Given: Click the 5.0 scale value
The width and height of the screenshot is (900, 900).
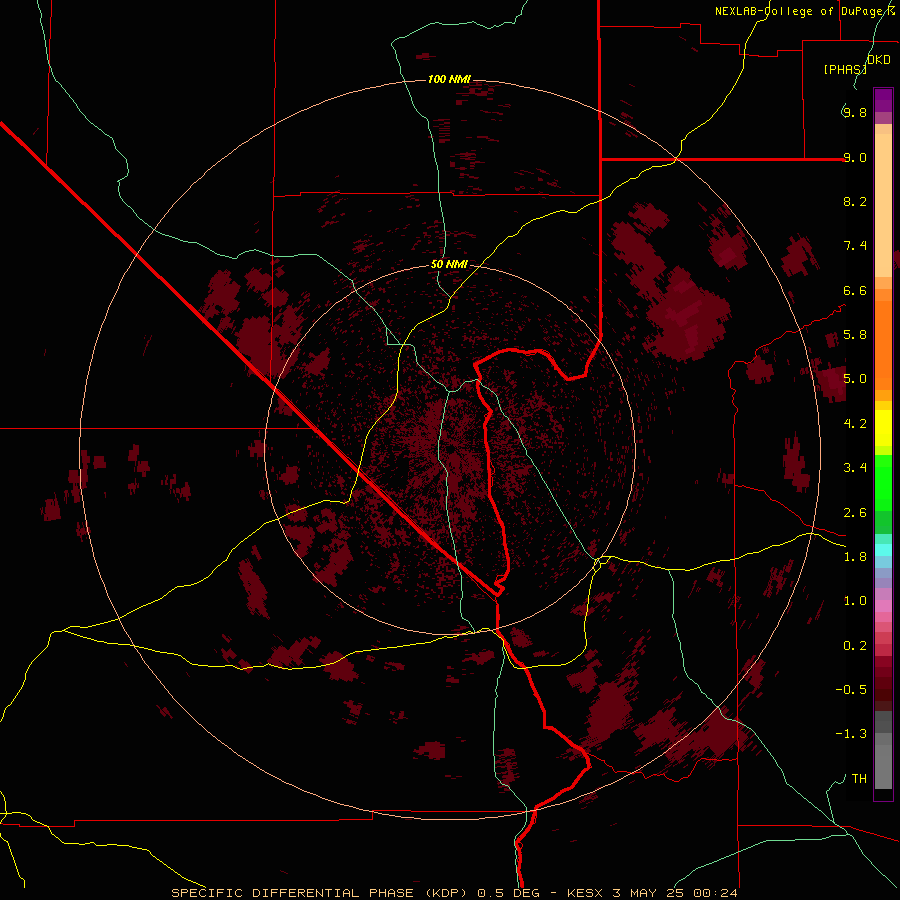Looking at the screenshot, I should (x=855, y=379).
